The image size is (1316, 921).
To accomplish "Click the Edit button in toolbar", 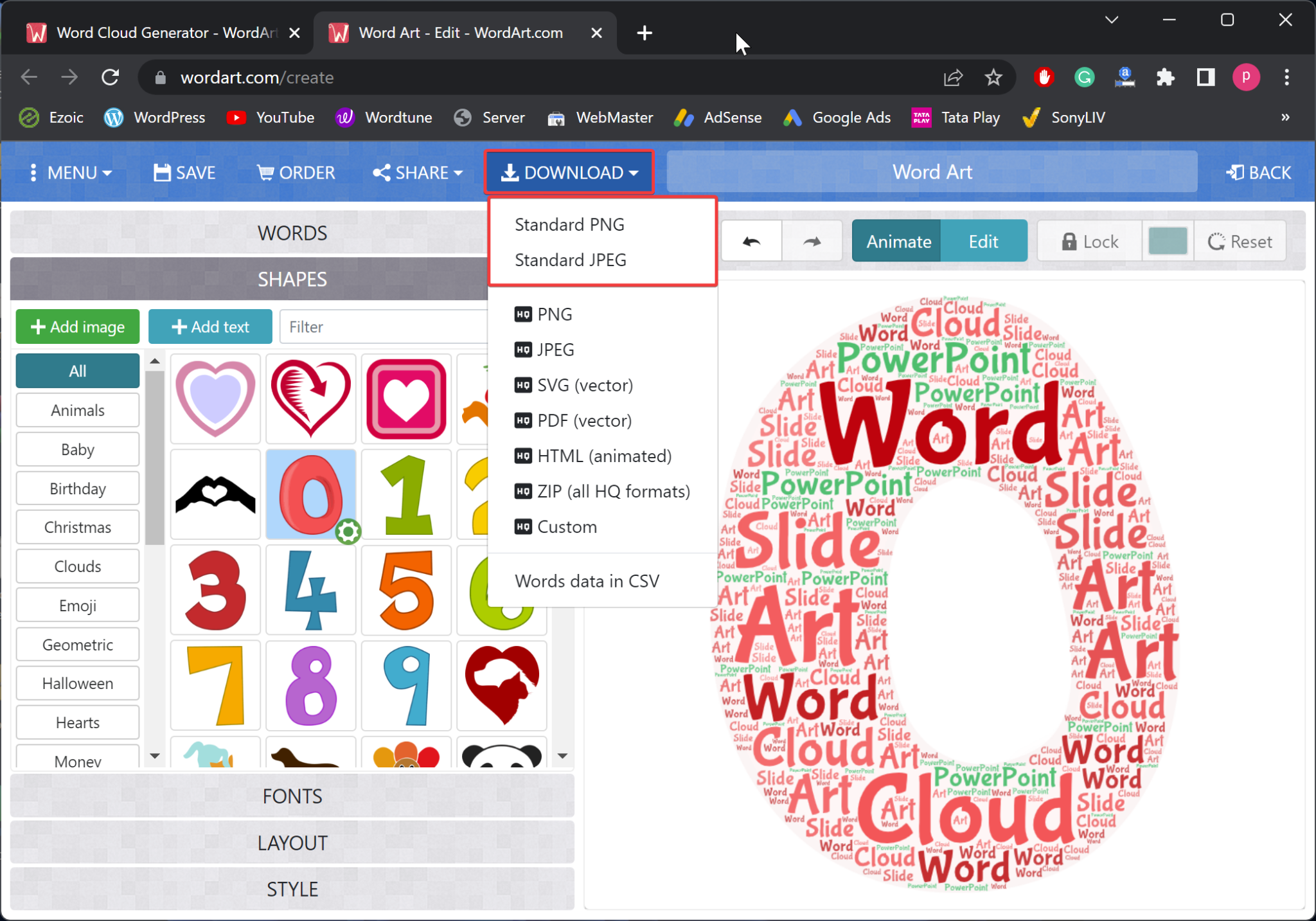I will [984, 242].
